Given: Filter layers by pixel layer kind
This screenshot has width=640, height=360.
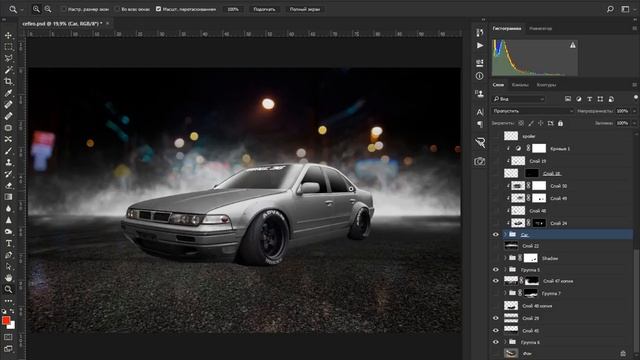Looking at the screenshot, I should point(568,99).
